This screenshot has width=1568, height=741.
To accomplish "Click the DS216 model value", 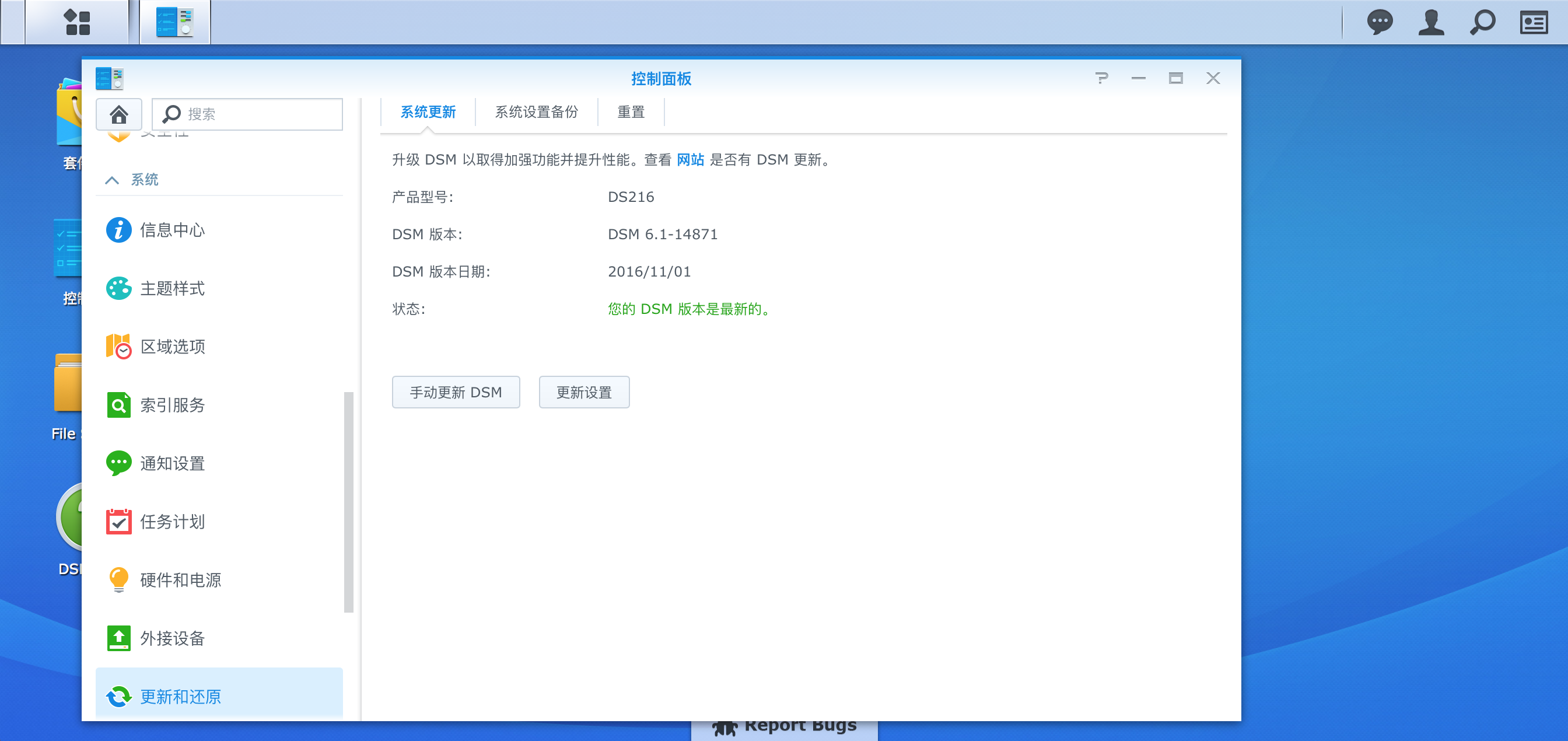I will click(631, 197).
